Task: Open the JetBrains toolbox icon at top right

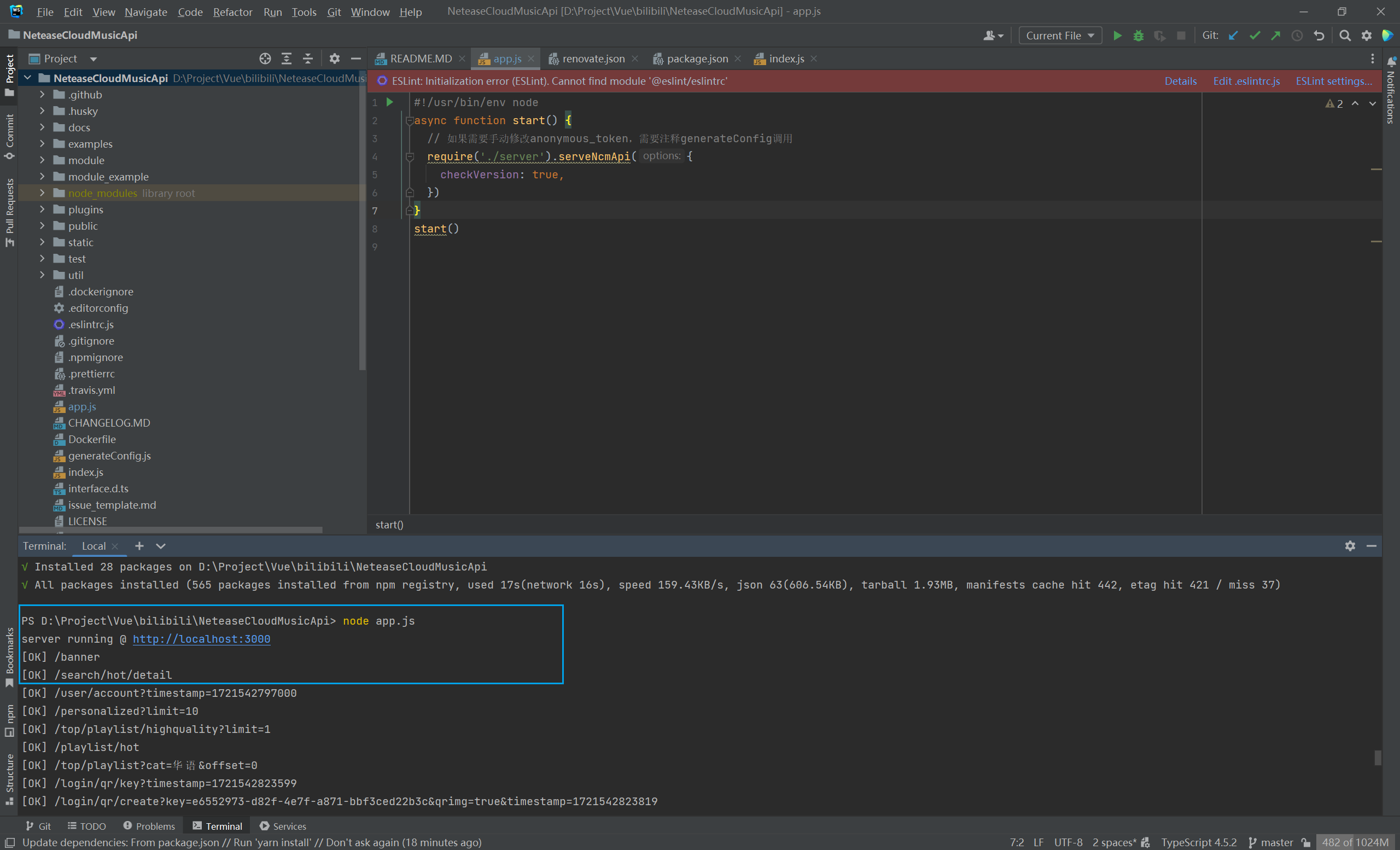Action: click(1387, 35)
